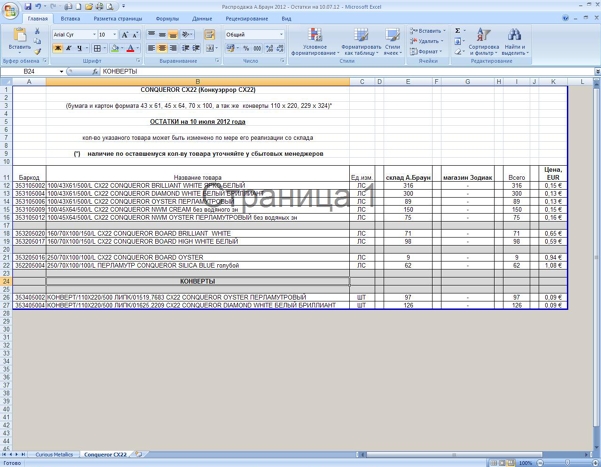The height and width of the screenshot is (467, 601).
Task: Decrease decimal places icon
Action: pyautogui.click(x=280, y=48)
